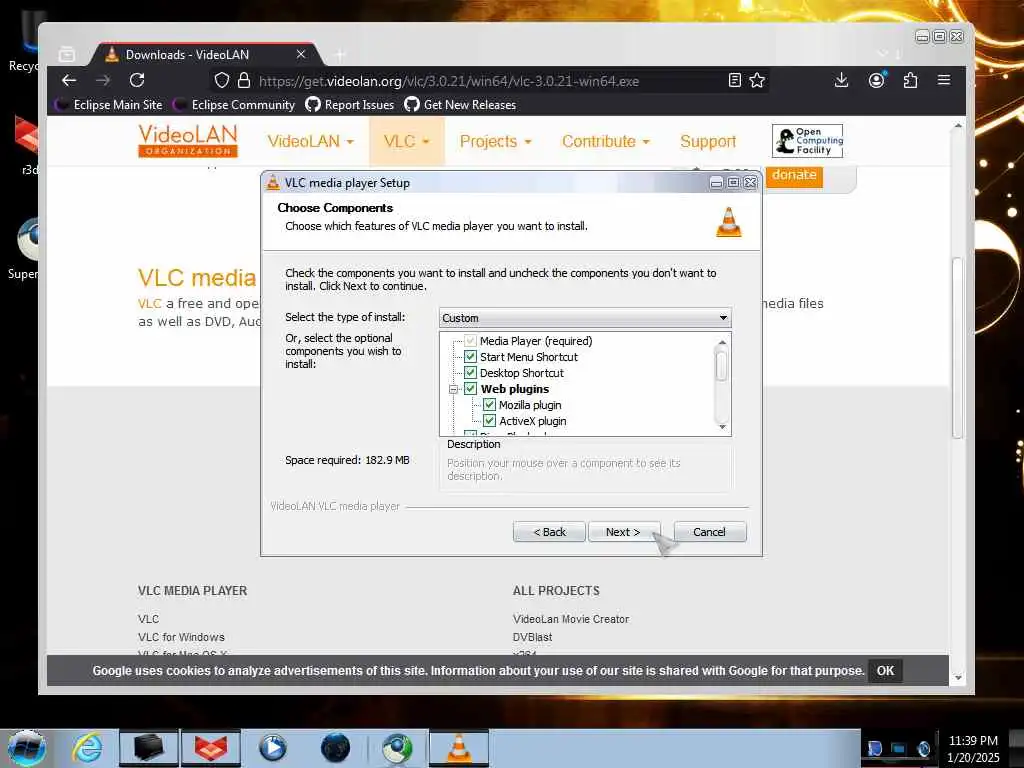Uncheck the Desktop Shortcut checkbox
This screenshot has width=1024, height=768.
pos(470,373)
